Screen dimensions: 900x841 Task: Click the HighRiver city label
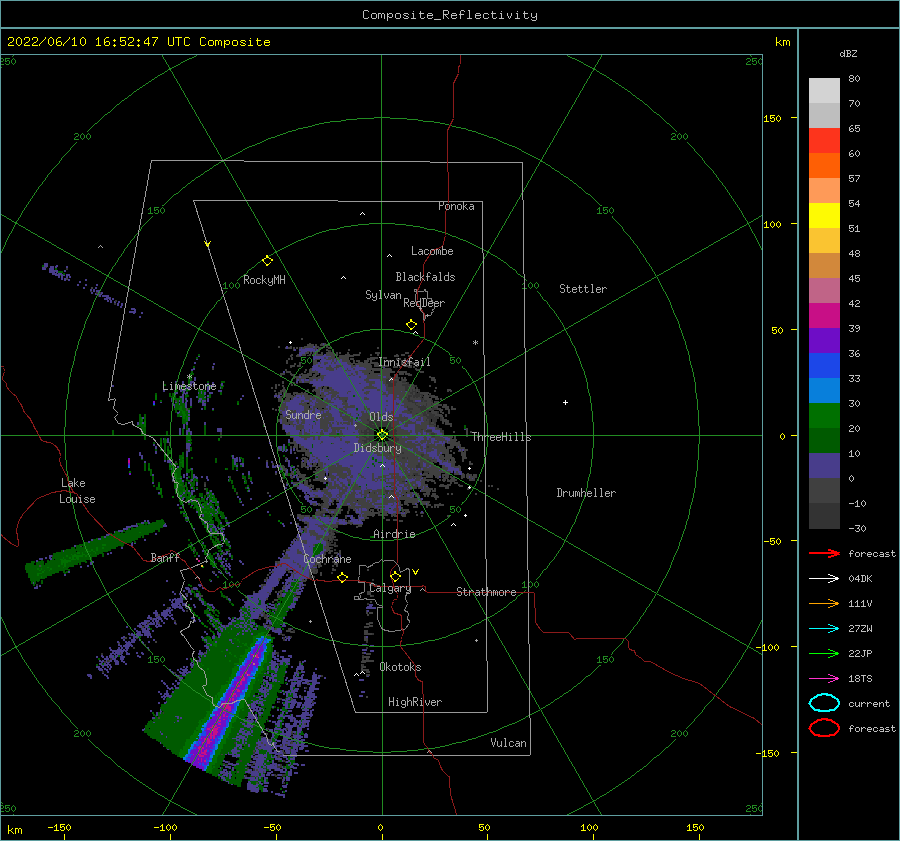point(415,702)
